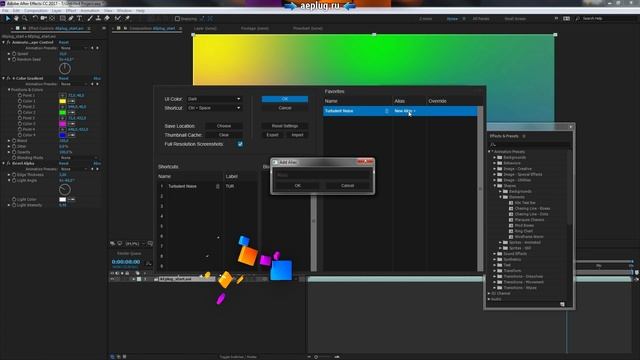Viewport: 640px width, 360px height.
Task: Toggle the Blend stopwatch
Action: [x=14, y=141]
